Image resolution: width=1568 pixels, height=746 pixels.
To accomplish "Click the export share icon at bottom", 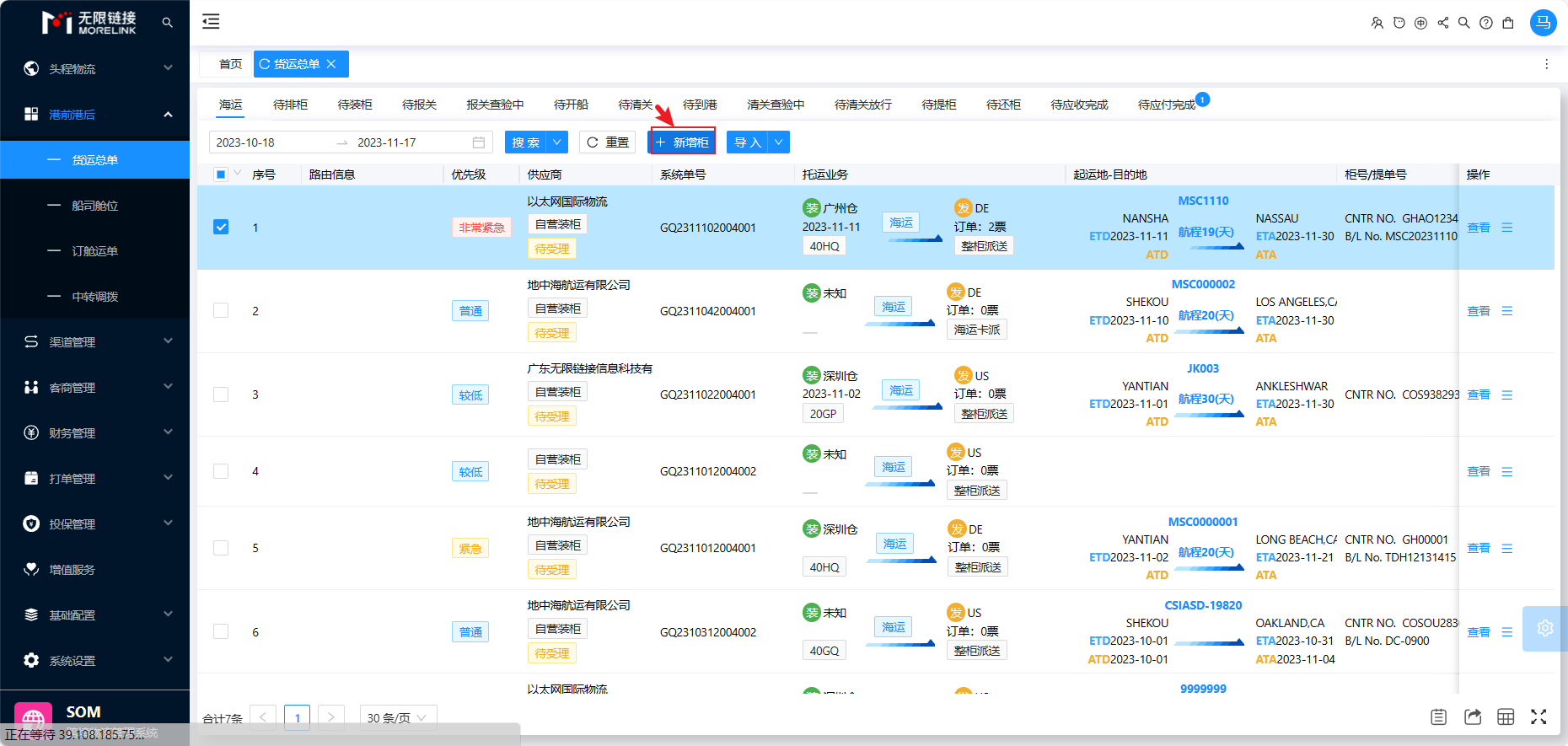I will [x=1473, y=716].
